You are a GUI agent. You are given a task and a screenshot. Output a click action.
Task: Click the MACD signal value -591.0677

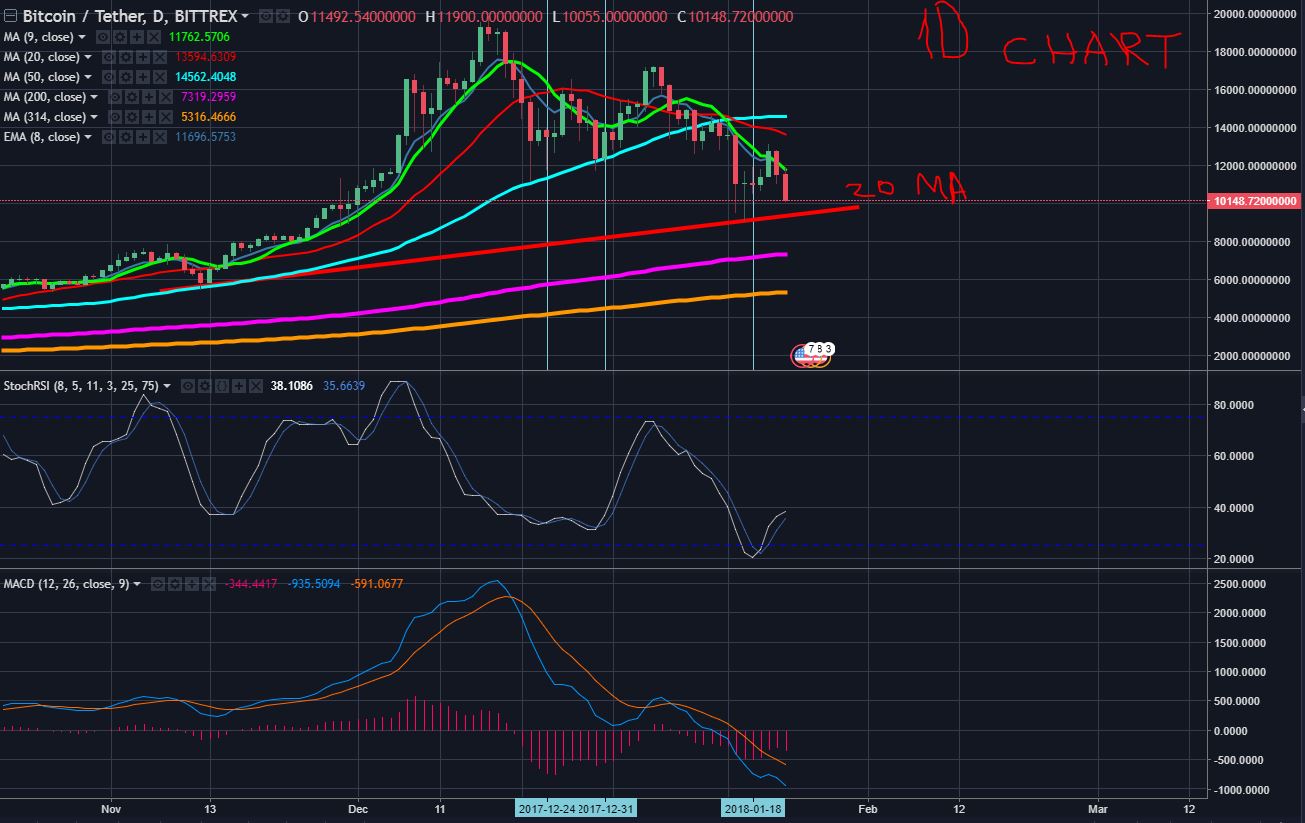[377, 584]
